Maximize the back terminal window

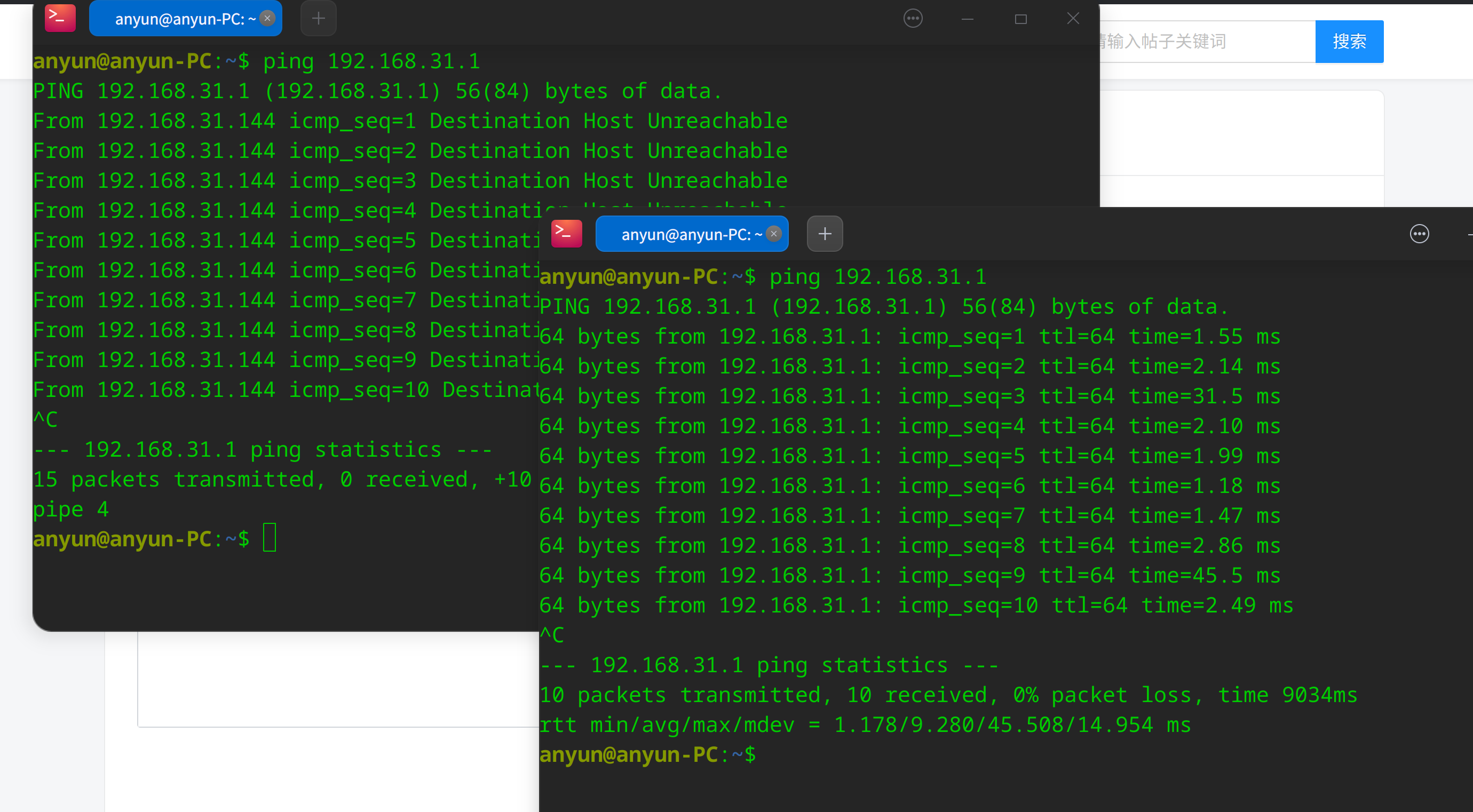click(x=1020, y=19)
